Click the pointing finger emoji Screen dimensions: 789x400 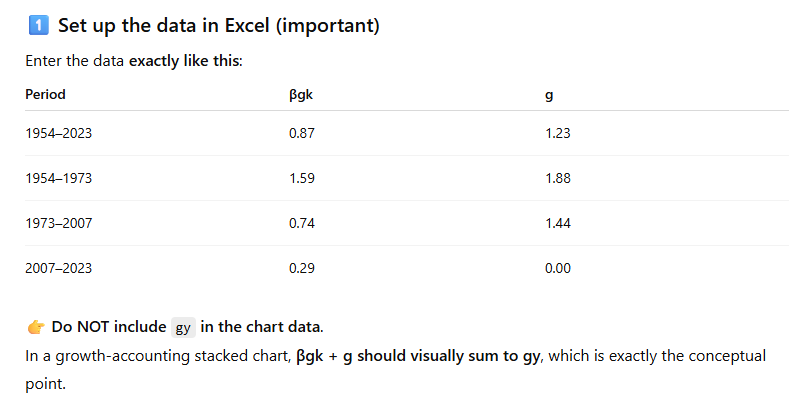[x=35, y=327]
